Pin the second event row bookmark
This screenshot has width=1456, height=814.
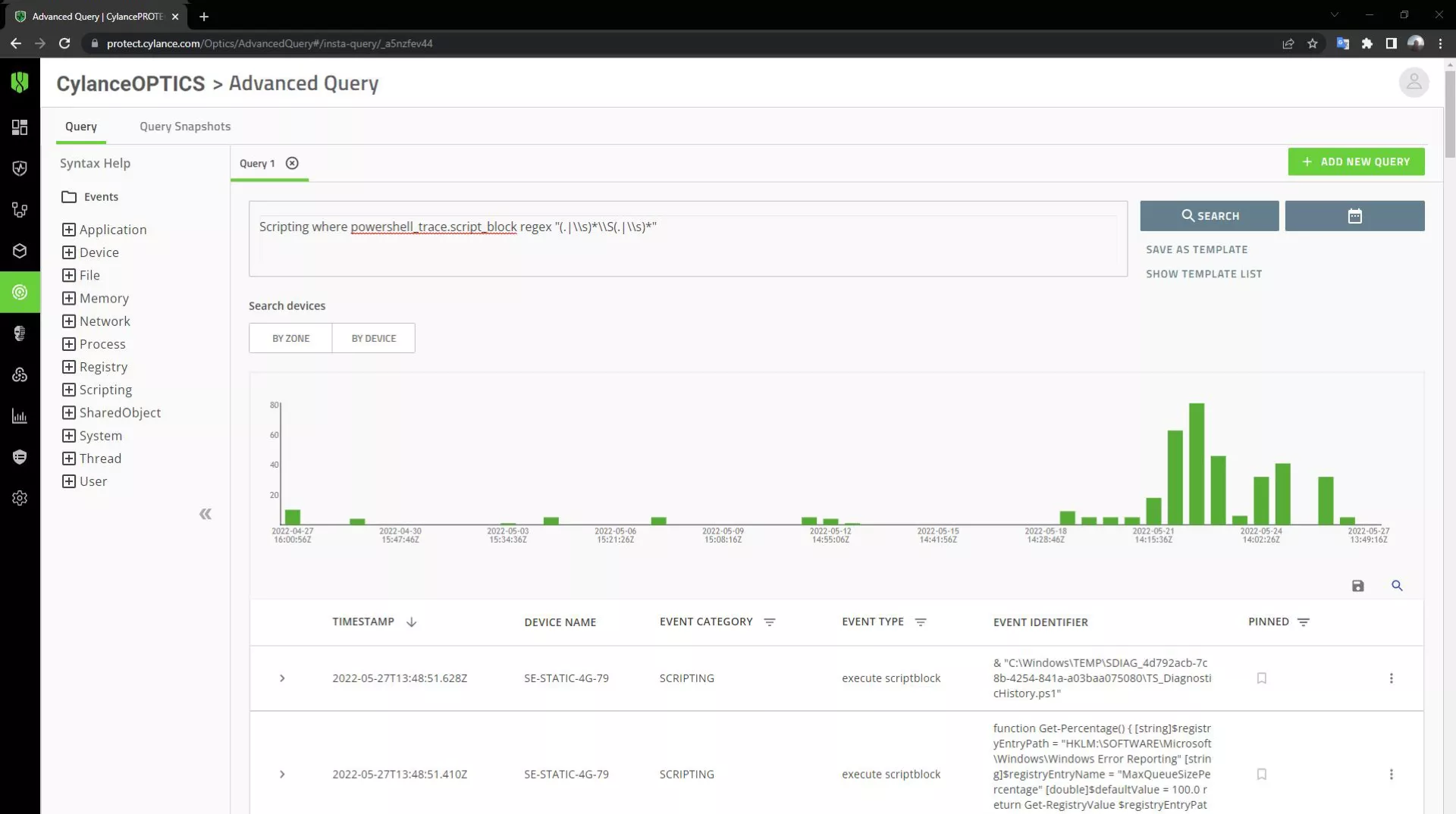pyautogui.click(x=1262, y=775)
